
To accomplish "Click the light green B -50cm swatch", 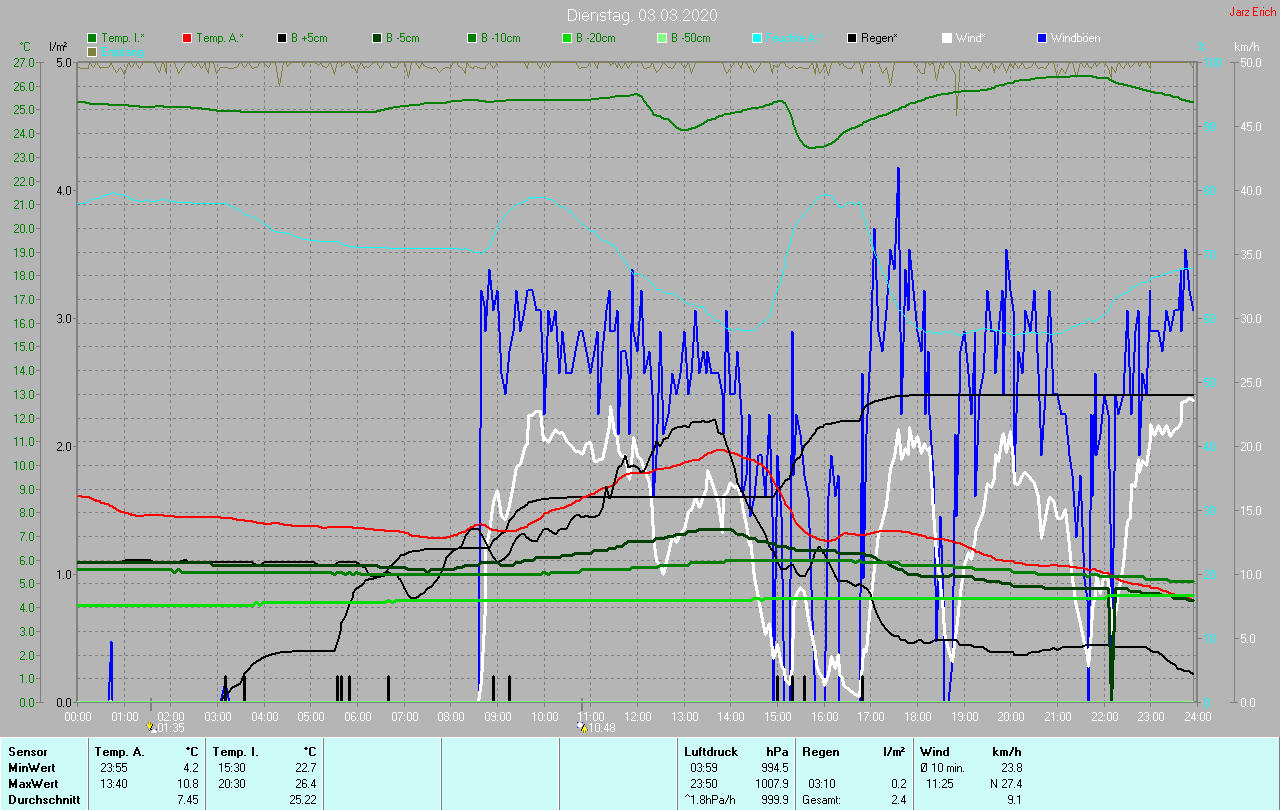I will pyautogui.click(x=662, y=38).
